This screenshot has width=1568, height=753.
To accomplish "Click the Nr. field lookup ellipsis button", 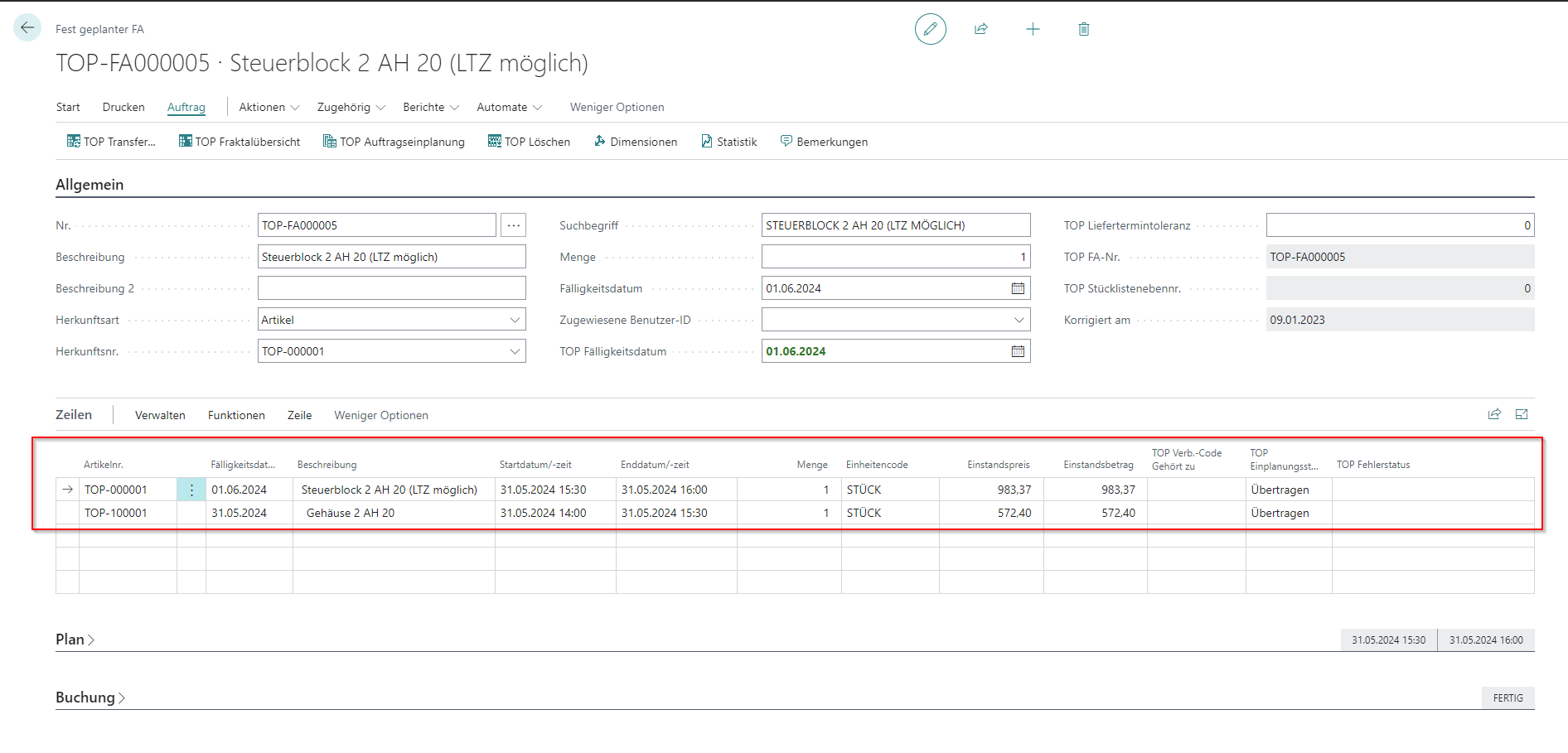I will pos(514,225).
